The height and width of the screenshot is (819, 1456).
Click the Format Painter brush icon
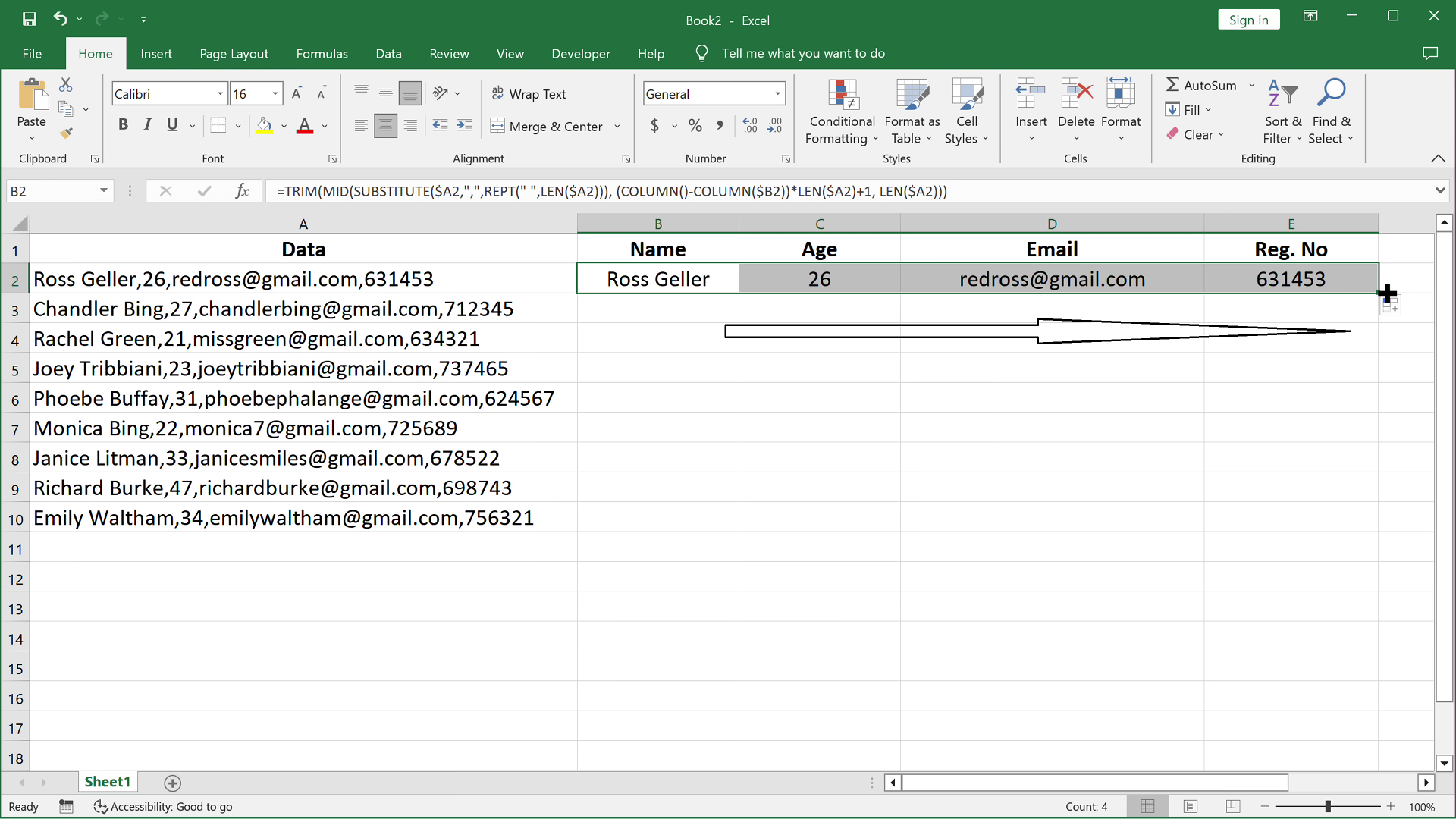(67, 133)
